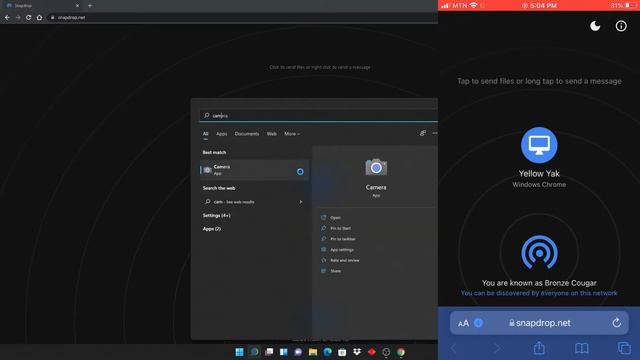Screen dimensions: 640x360
Task: Click the Chrome snapdrop.net address bar
Action: coord(241,18)
